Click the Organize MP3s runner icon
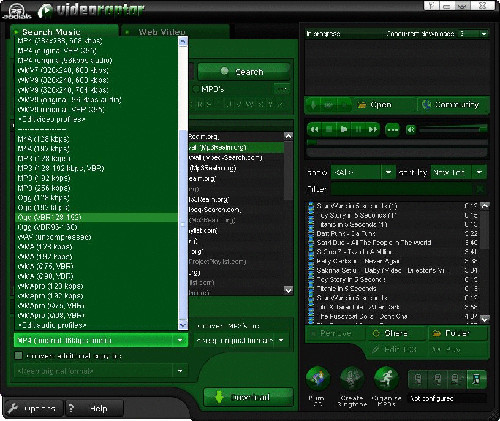Image resolution: width=500 pixels, height=421 pixels. 386,379
